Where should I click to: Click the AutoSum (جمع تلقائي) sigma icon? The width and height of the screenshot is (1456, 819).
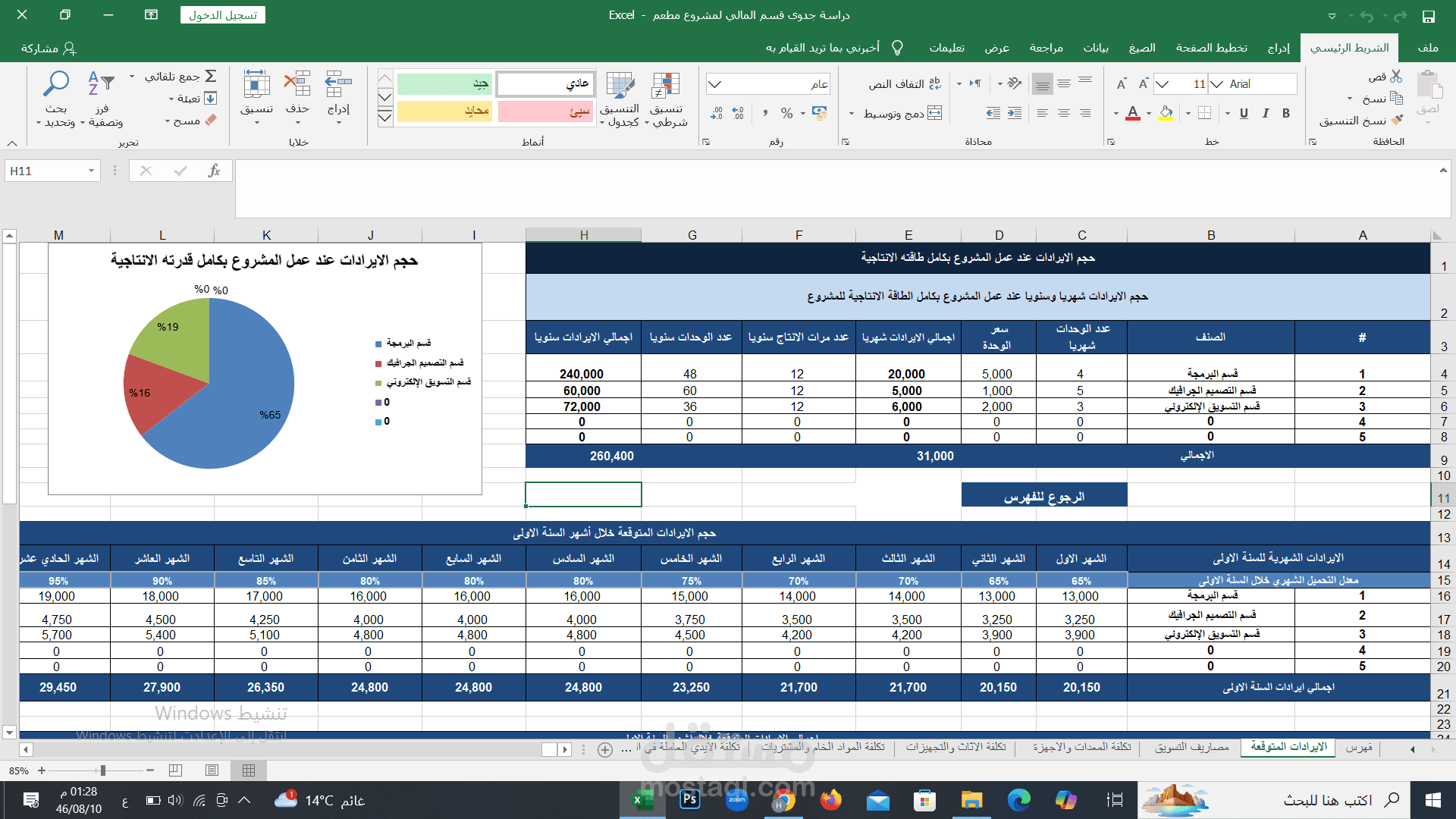coord(211,76)
